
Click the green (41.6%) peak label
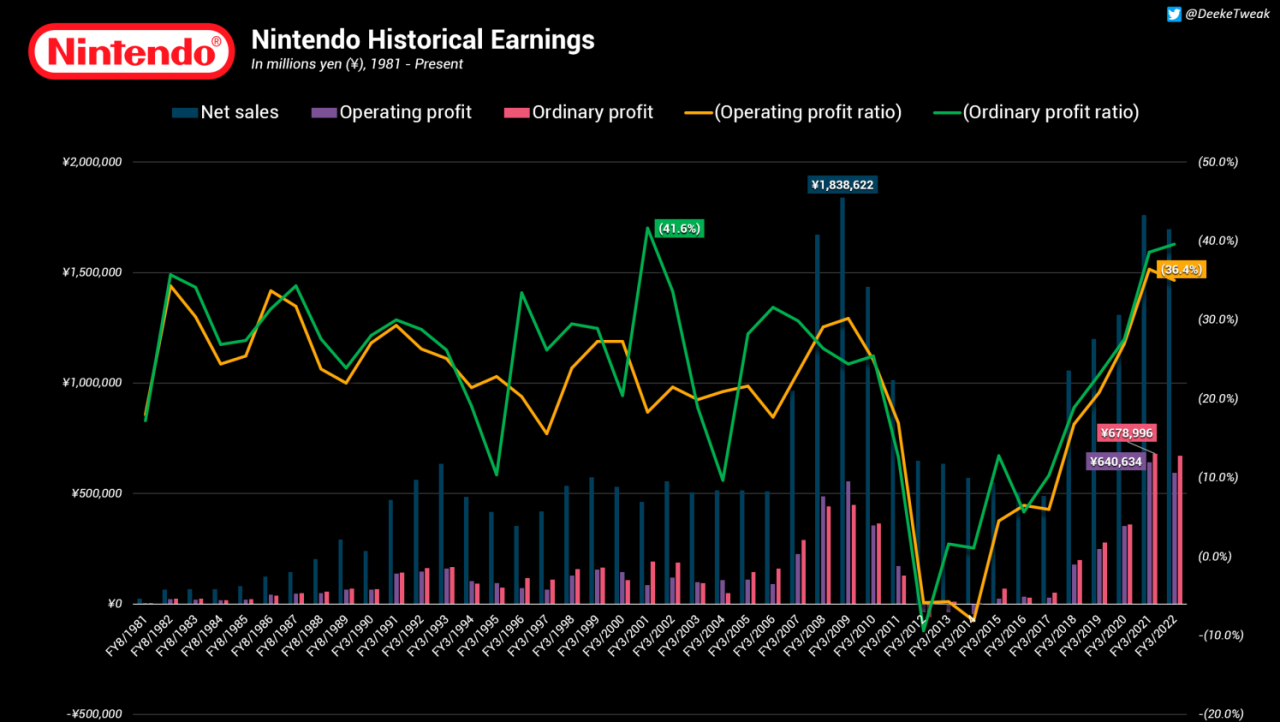coord(678,228)
